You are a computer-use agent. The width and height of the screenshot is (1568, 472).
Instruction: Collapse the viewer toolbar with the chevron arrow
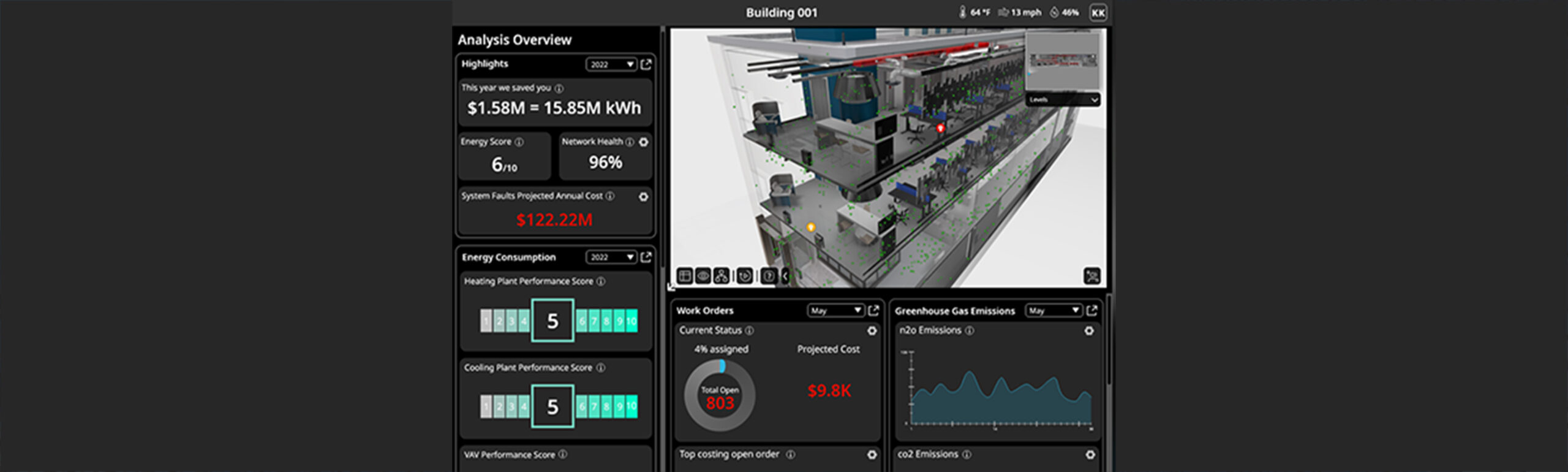coord(785,276)
